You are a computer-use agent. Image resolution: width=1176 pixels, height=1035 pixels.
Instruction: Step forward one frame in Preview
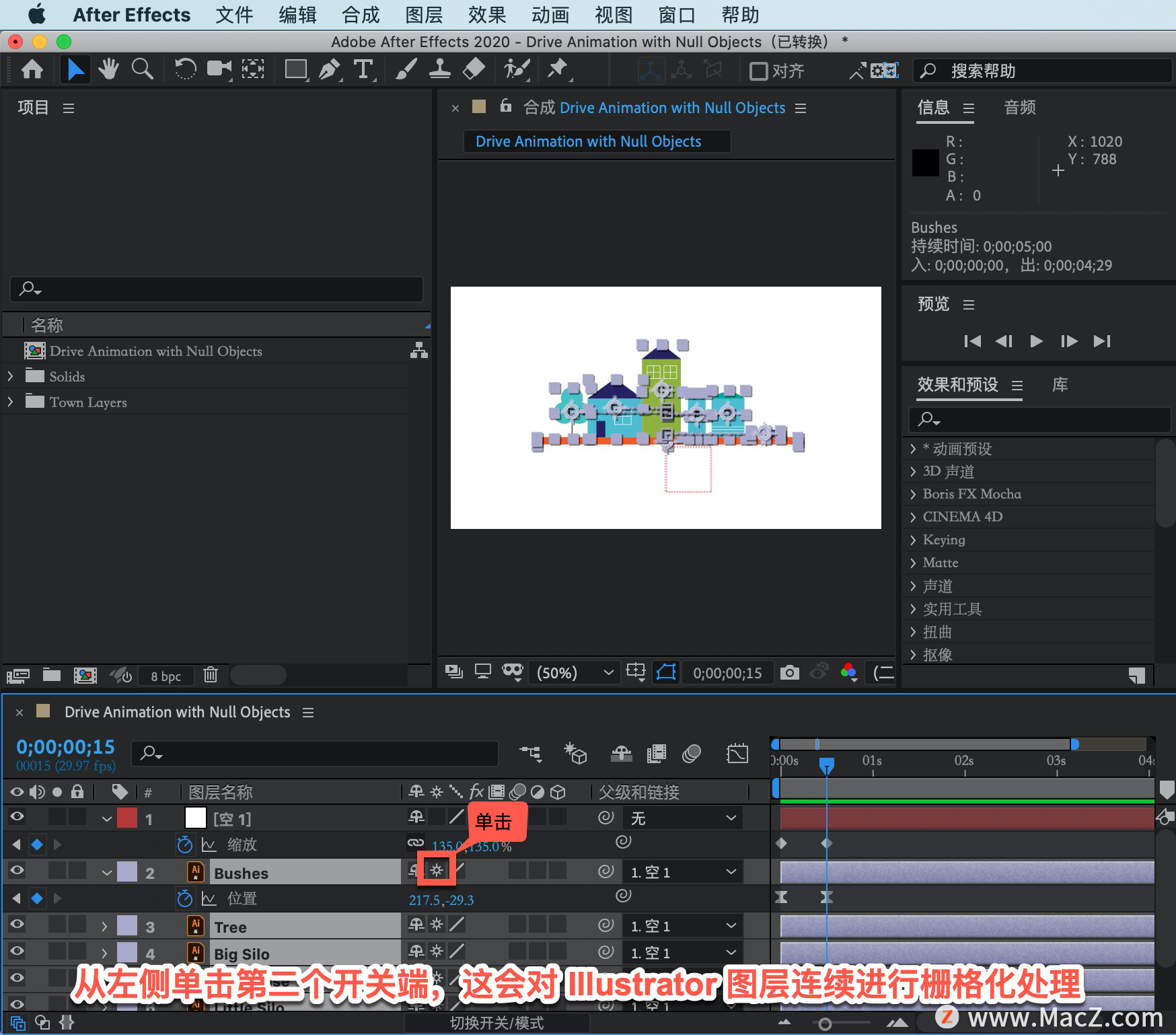pos(1068,341)
